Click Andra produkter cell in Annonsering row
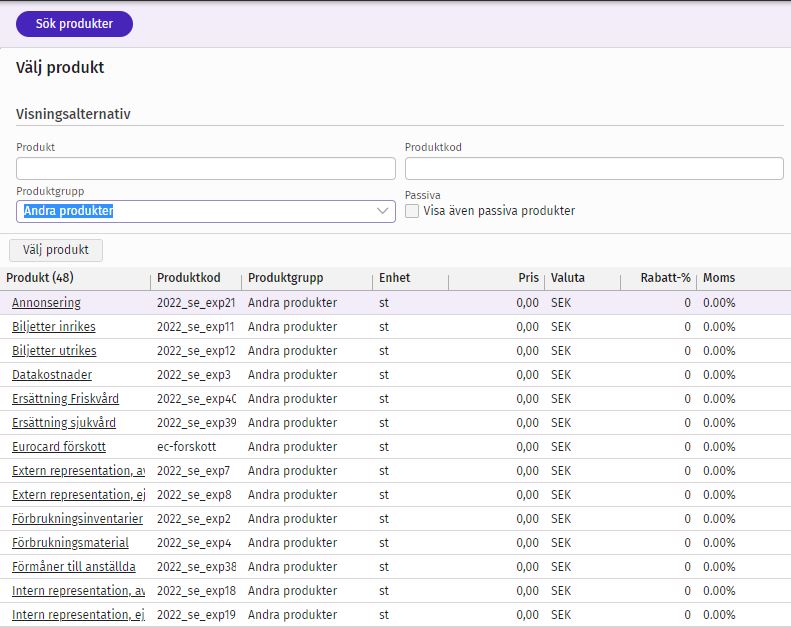Screen dimensions: 791x627 (x=292, y=303)
